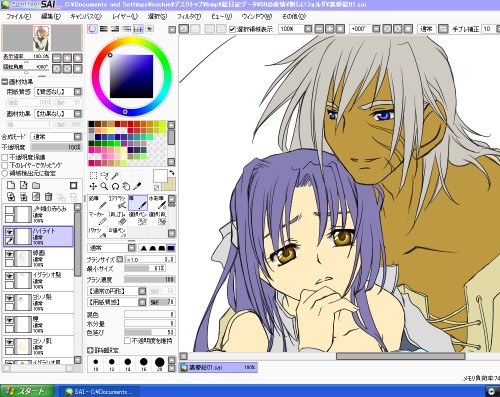Enable the 不透明度保護 checkbox

tap(5, 157)
